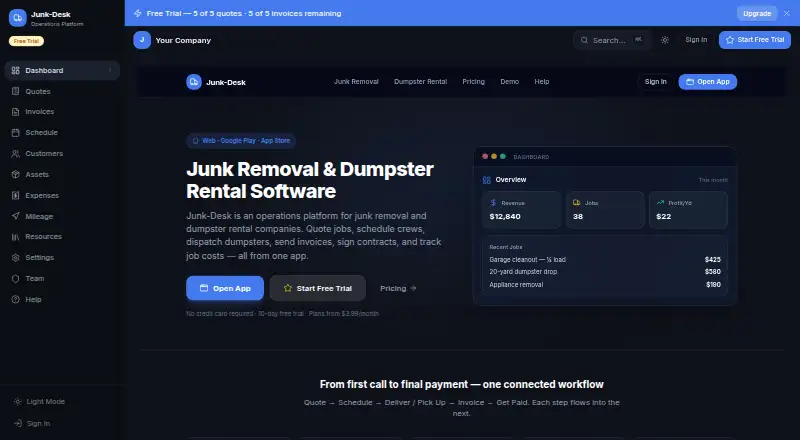Click the 'Your Company' name text
Viewport: 800px width, 440px height.
(183, 40)
